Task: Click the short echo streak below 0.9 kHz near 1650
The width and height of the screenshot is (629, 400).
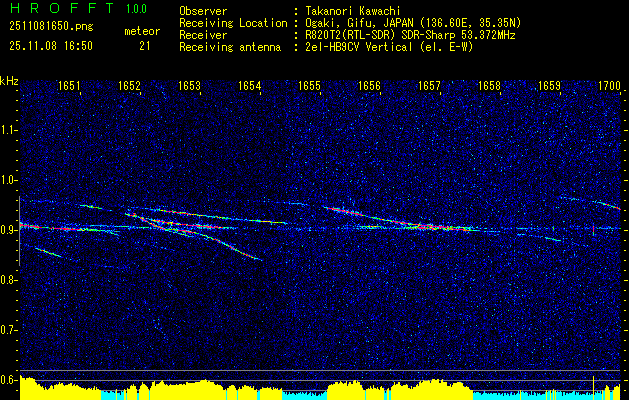Action: click(48, 252)
